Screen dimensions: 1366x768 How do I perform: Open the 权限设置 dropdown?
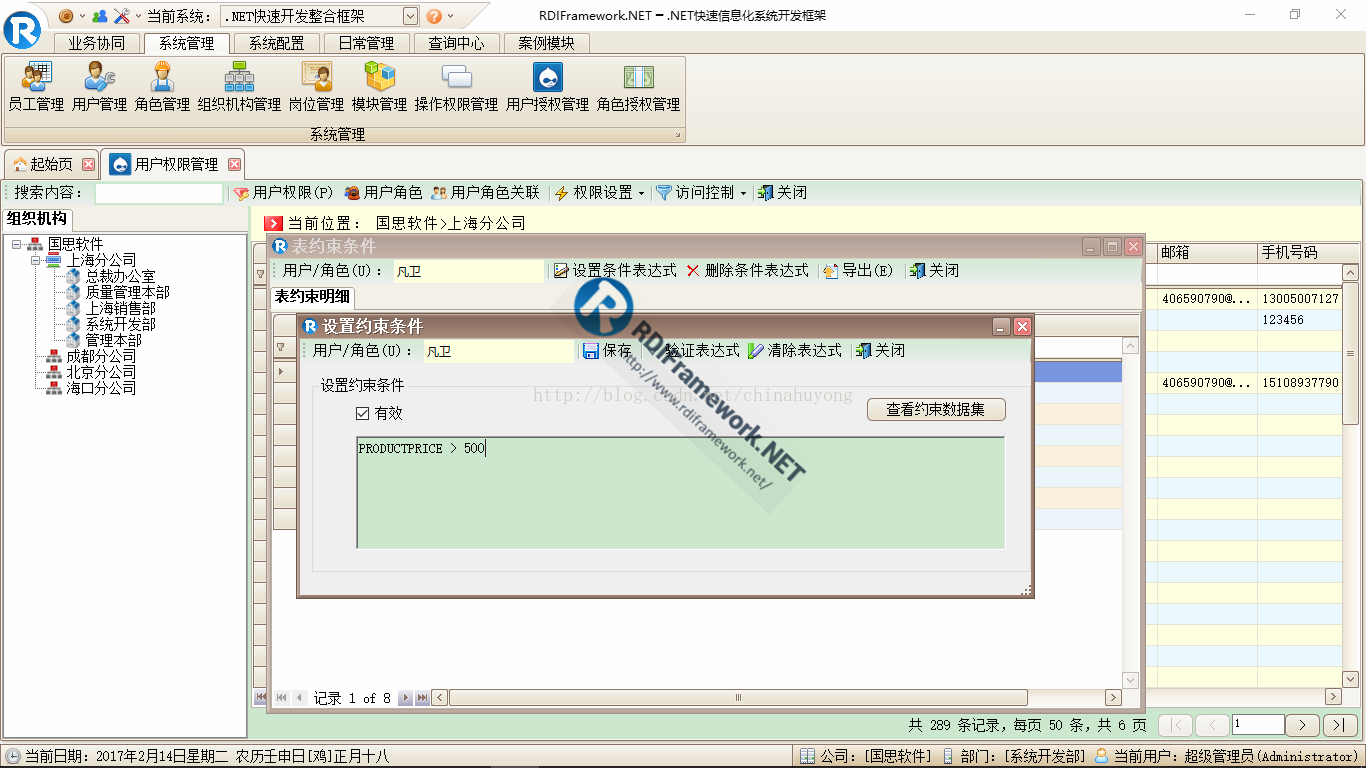point(601,193)
